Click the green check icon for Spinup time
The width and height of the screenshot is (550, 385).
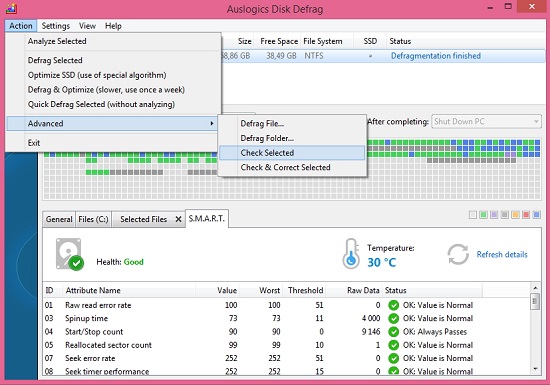pyautogui.click(x=394, y=318)
